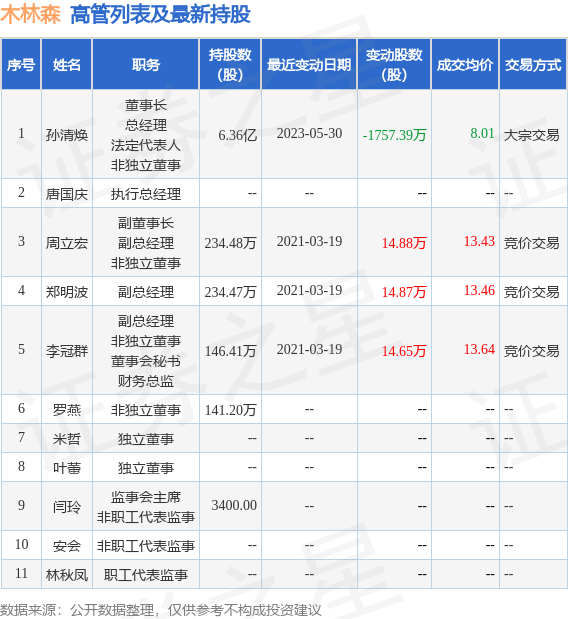Click the 8.01 average price
568x619 pixels.
pos(482,133)
